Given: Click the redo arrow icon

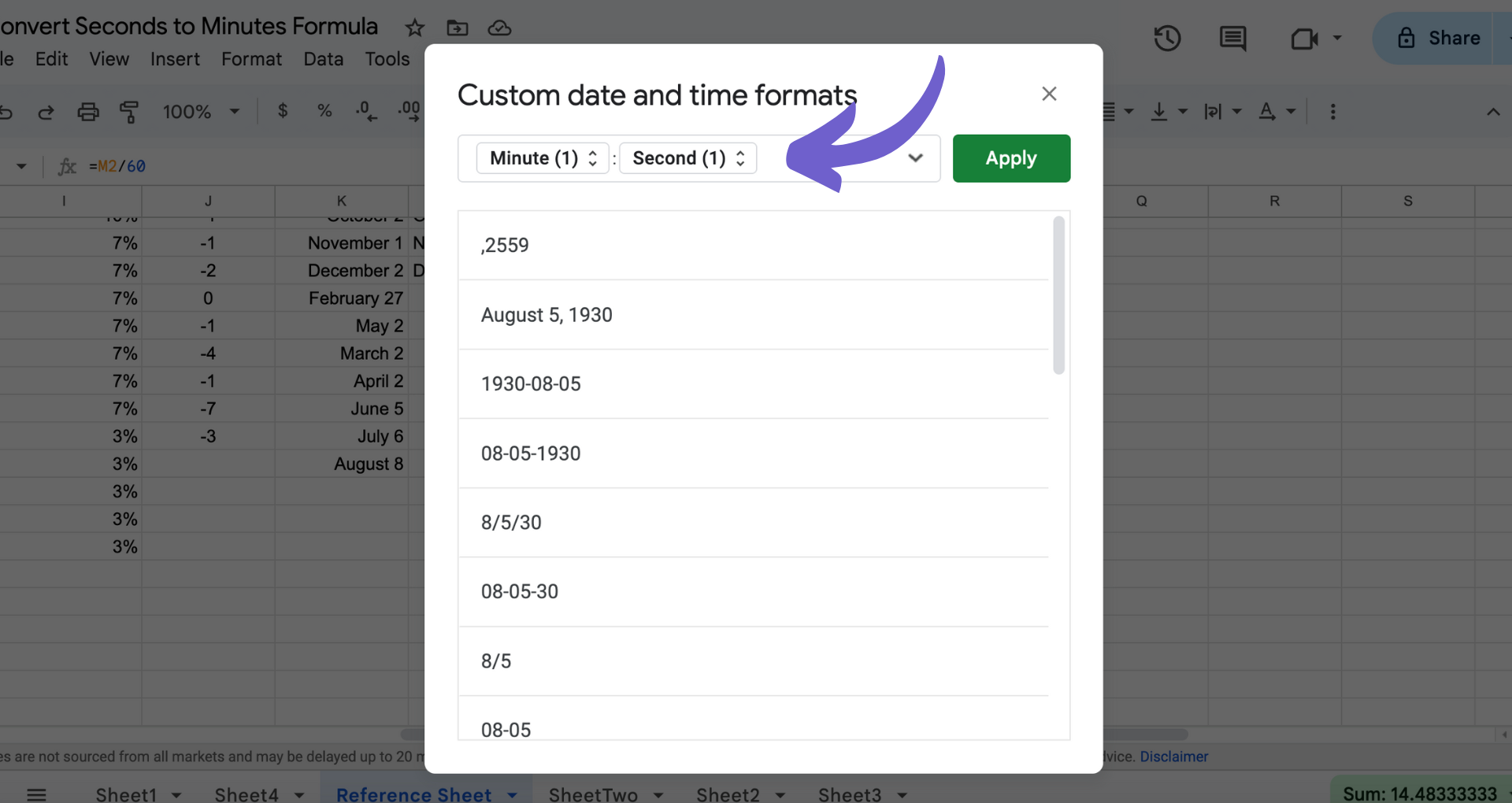Looking at the screenshot, I should point(46,112).
